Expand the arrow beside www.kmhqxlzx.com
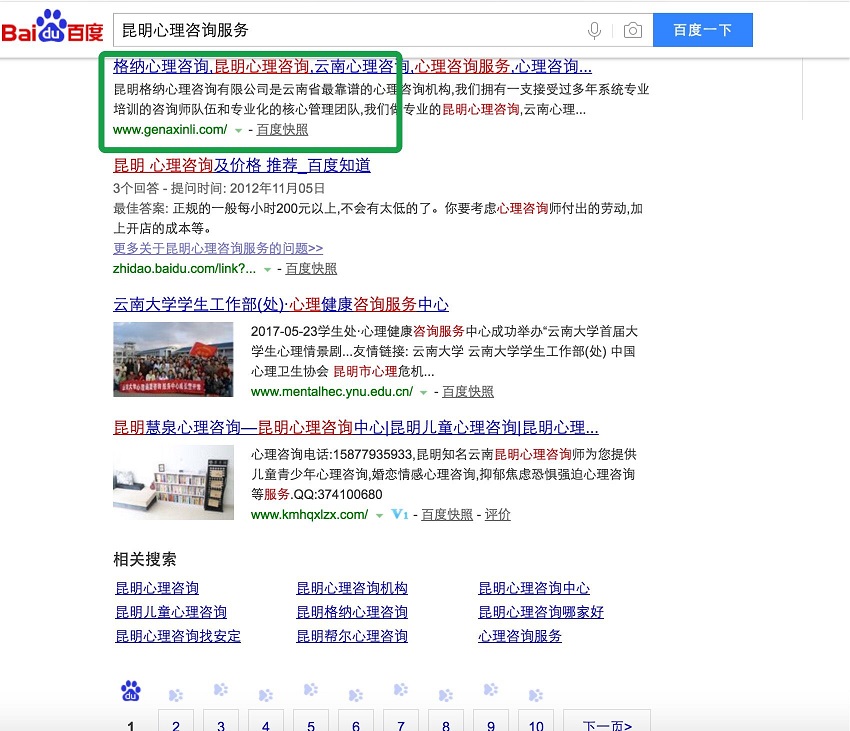 coord(379,515)
